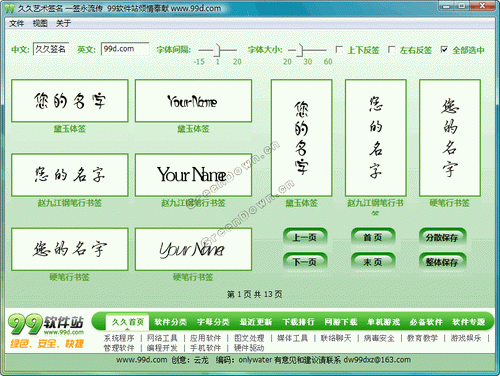Click the 第 1 页 共 13 页 page indicator
This screenshot has width=500, height=376.
point(254,294)
